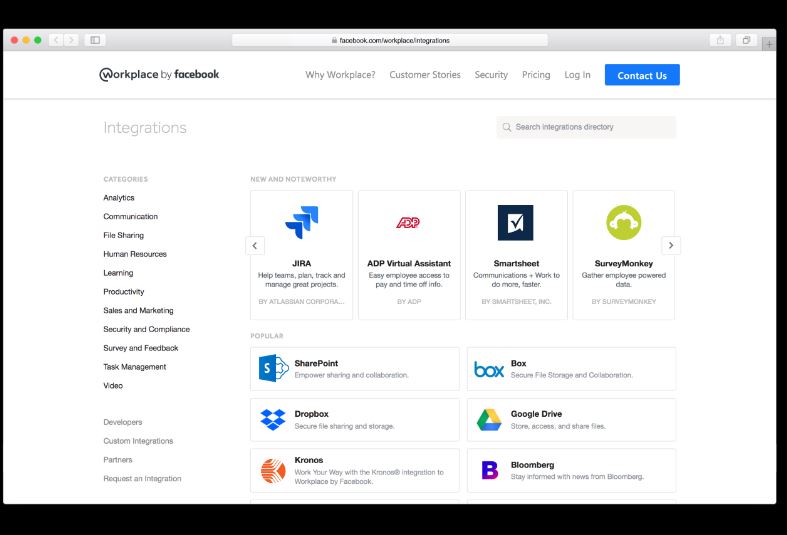Screen dimensions: 787x535
Task: Select the Productivity category
Action: (x=124, y=292)
